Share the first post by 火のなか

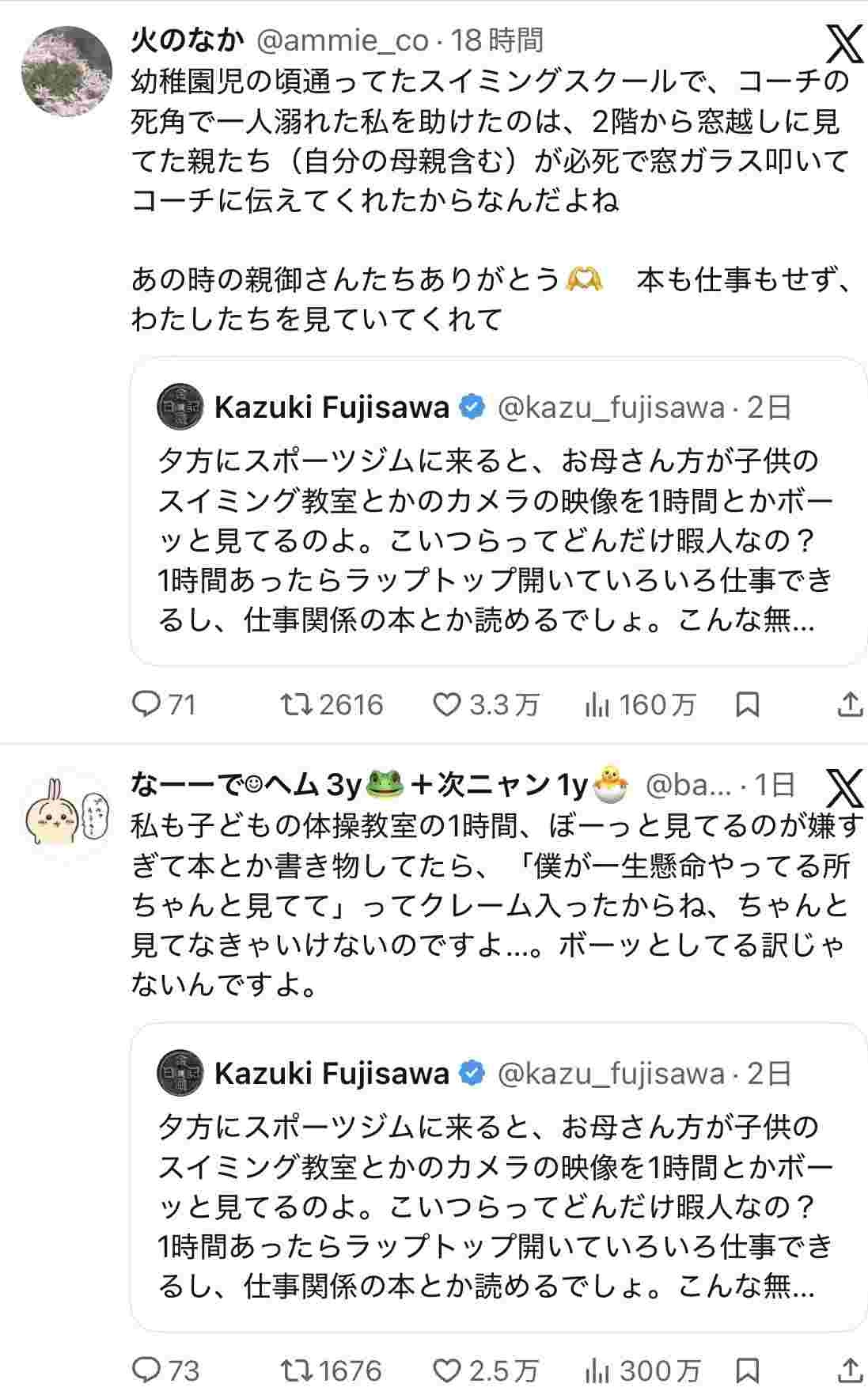point(850,704)
